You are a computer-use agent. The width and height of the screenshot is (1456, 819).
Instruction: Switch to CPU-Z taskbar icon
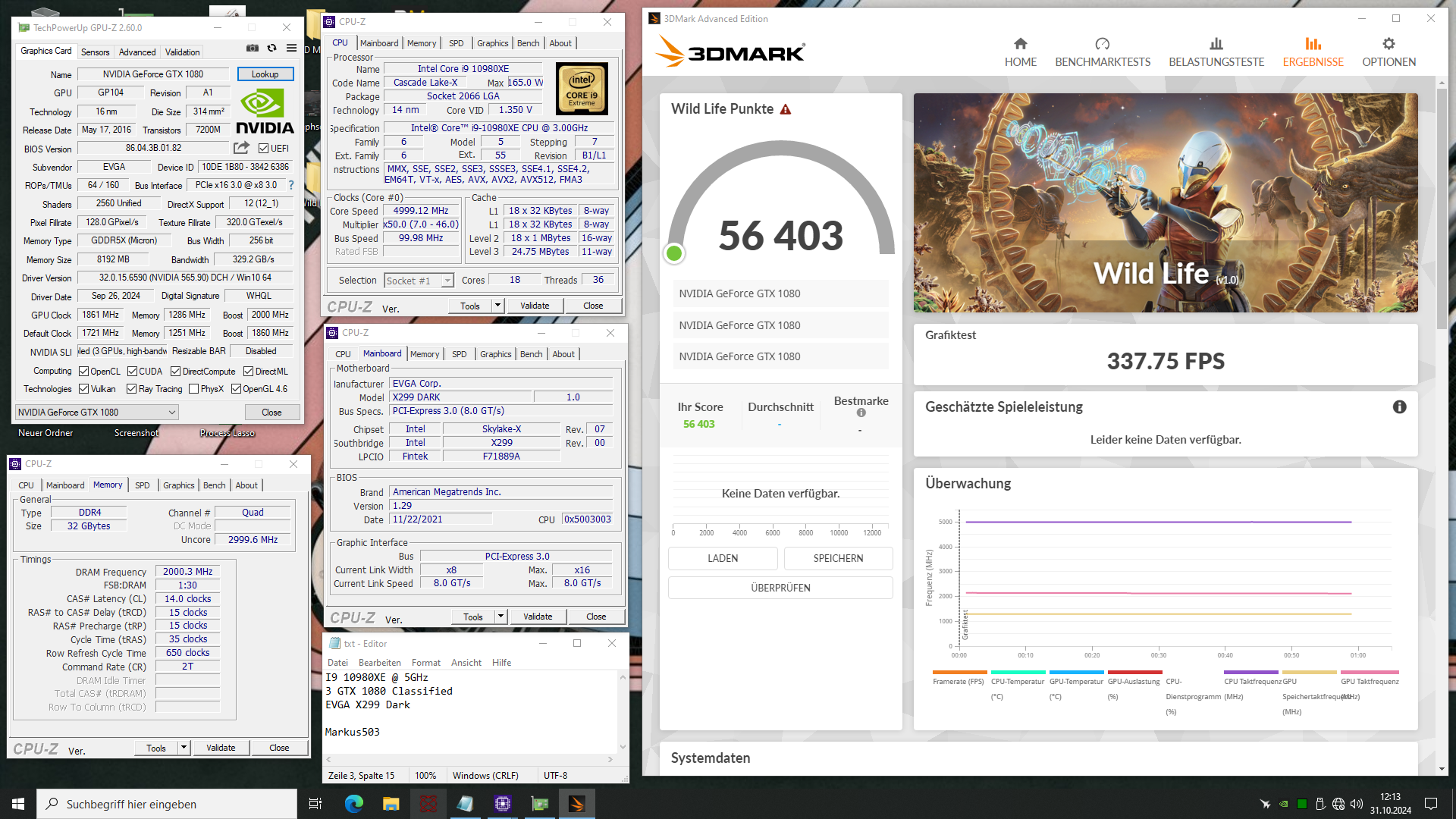(x=502, y=804)
